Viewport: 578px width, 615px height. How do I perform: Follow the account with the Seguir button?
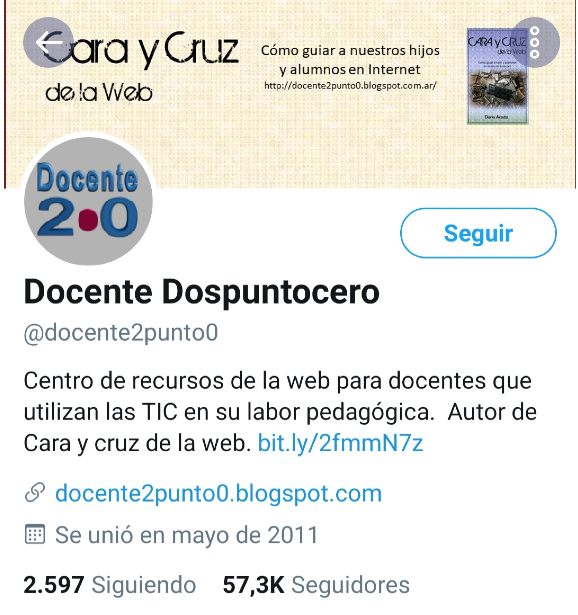tap(478, 233)
